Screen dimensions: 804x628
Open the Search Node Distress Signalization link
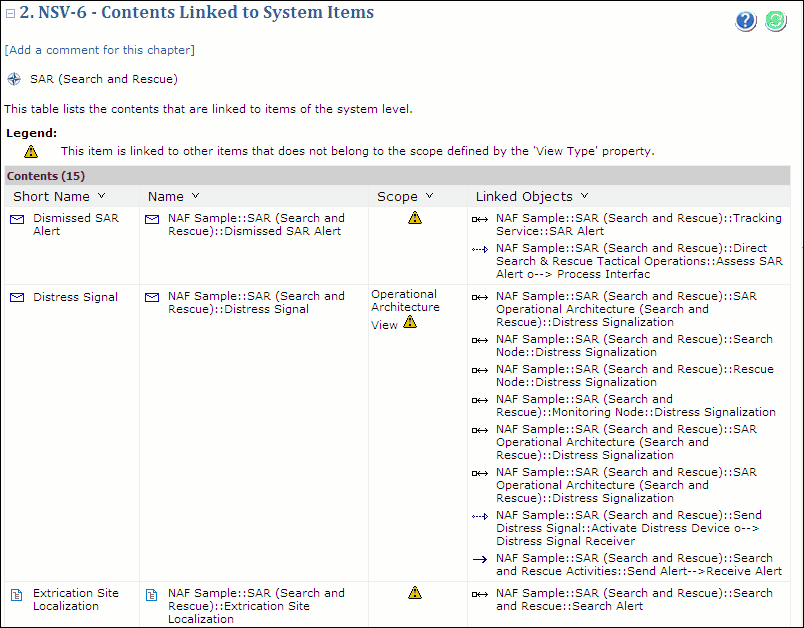634,345
